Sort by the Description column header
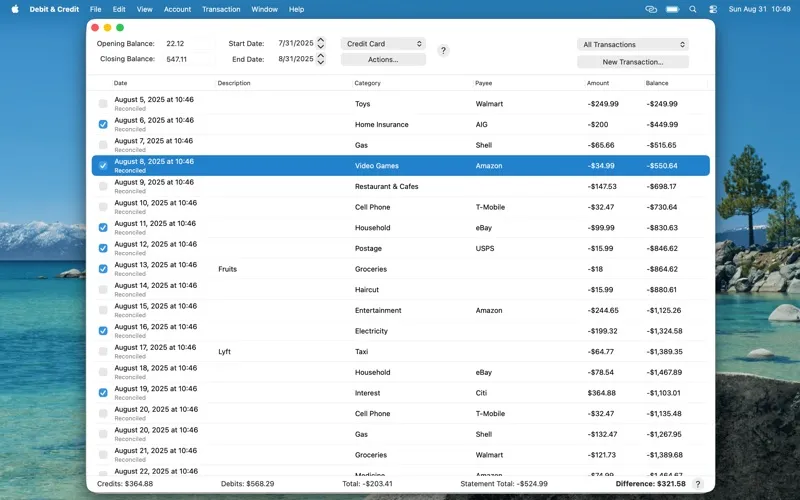This screenshot has height=500, width=800. point(234,83)
